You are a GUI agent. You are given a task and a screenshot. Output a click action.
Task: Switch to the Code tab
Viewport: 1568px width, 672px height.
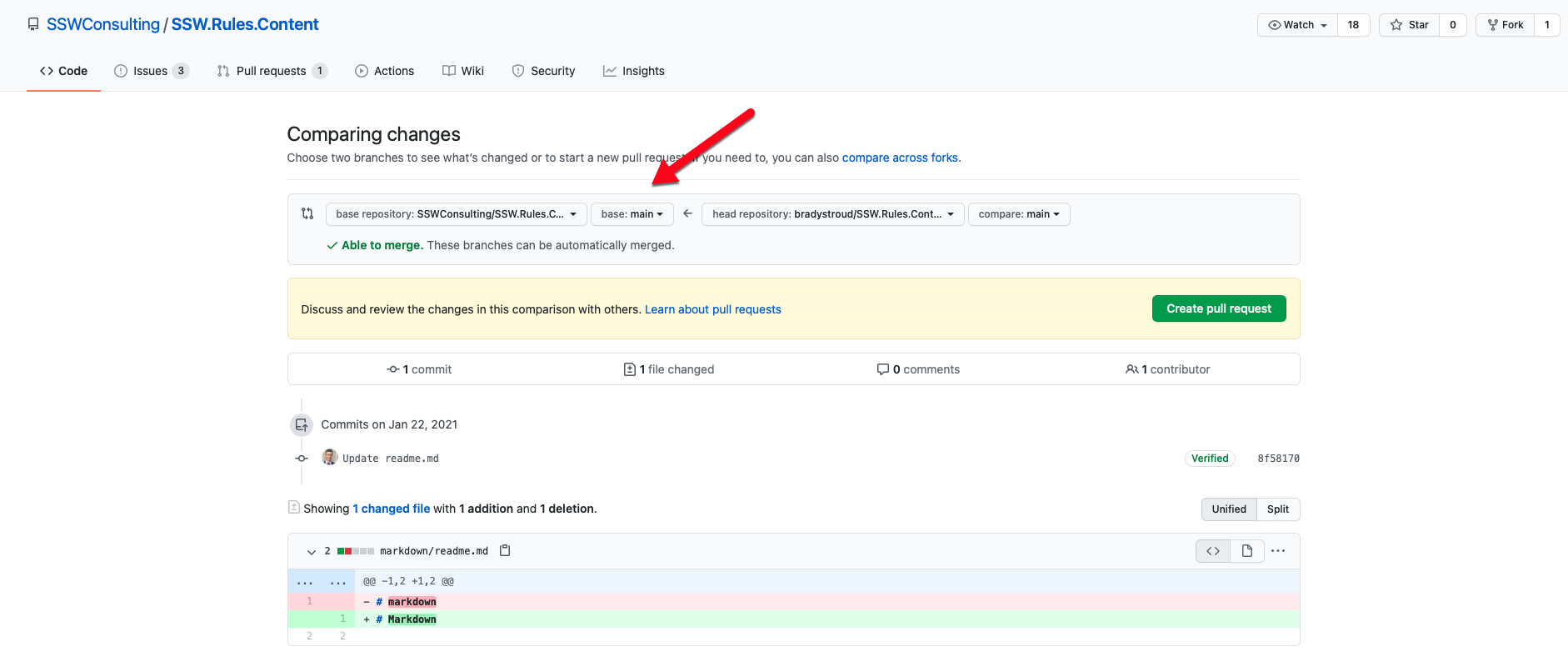coord(63,71)
